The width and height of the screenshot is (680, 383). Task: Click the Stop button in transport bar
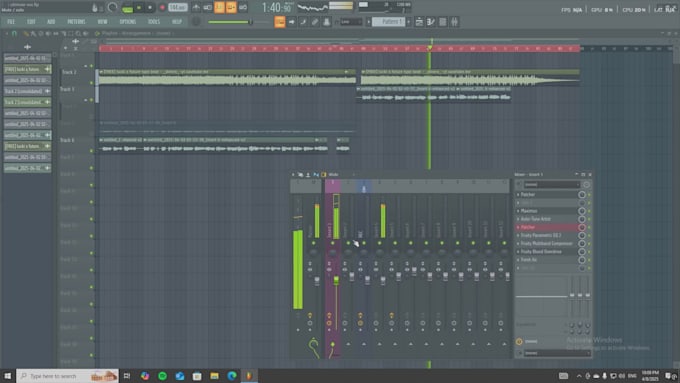point(150,7)
